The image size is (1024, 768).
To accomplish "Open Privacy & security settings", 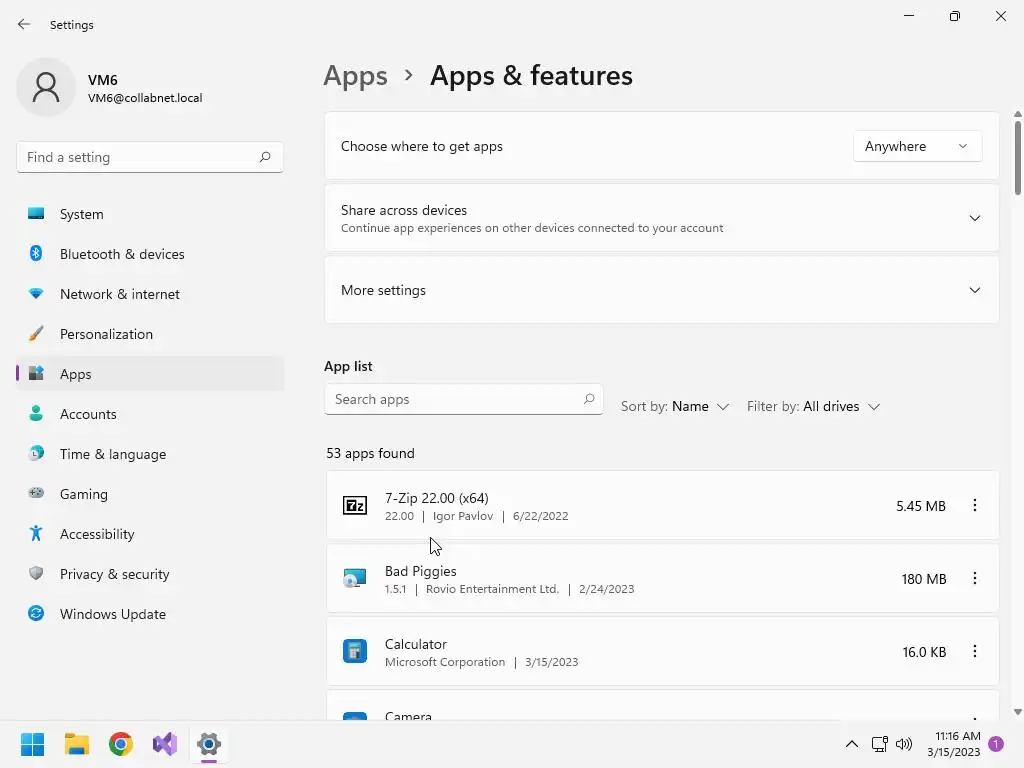I will 114,574.
